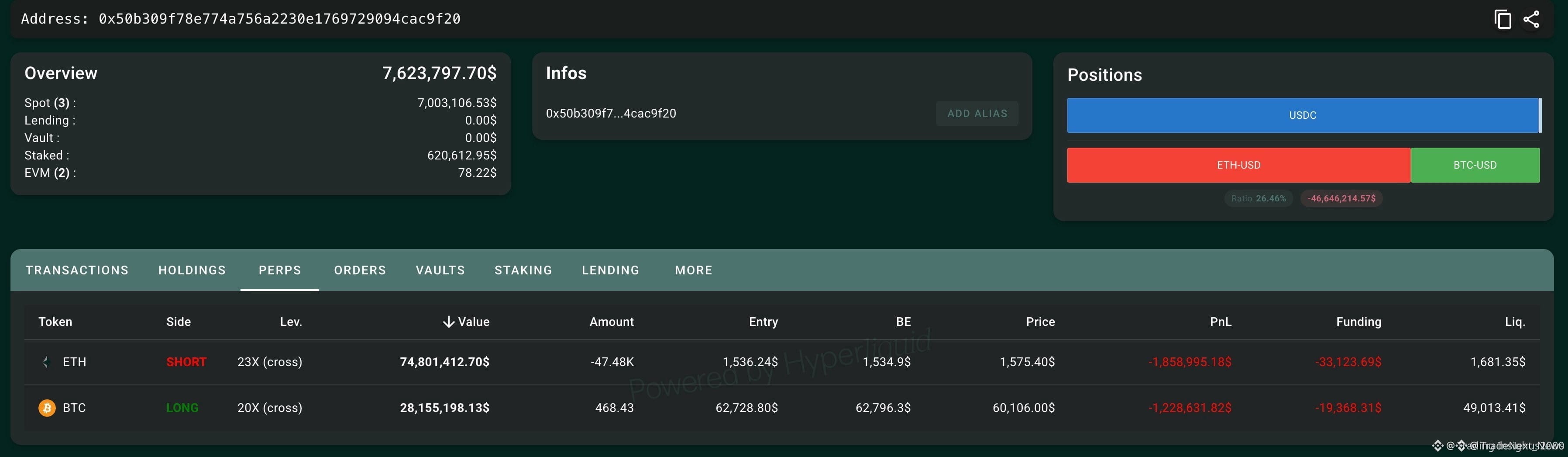The width and height of the screenshot is (1568, 457).
Task: Click the LONG side label
Action: pos(182,408)
